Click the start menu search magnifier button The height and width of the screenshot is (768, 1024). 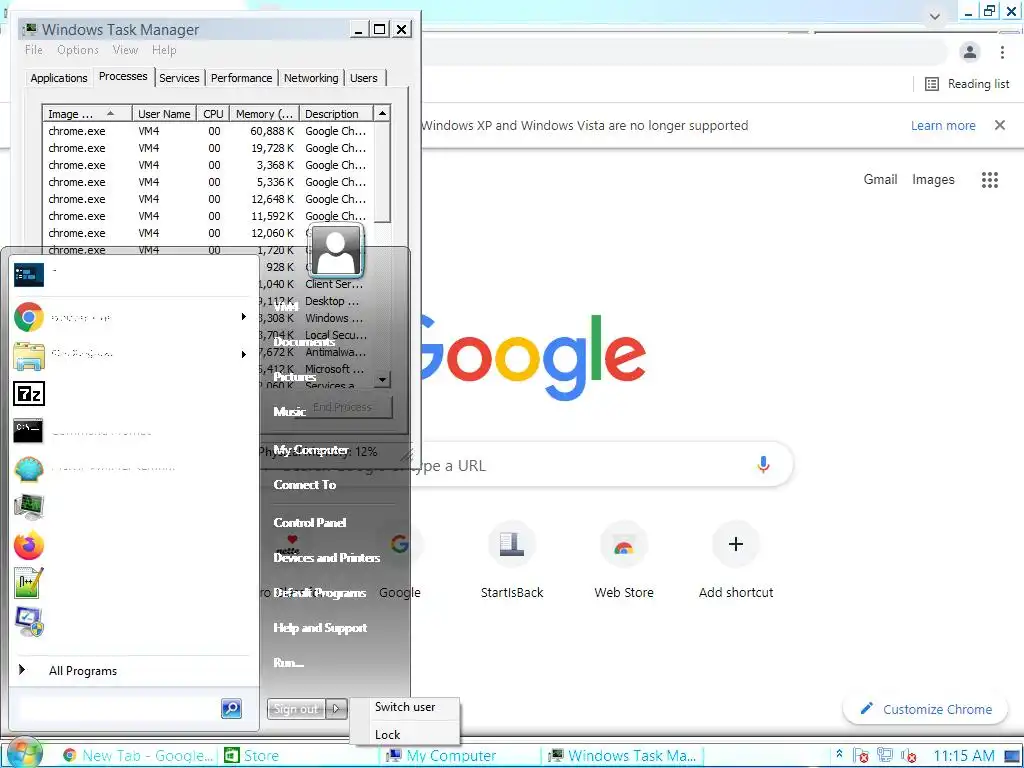tap(231, 709)
